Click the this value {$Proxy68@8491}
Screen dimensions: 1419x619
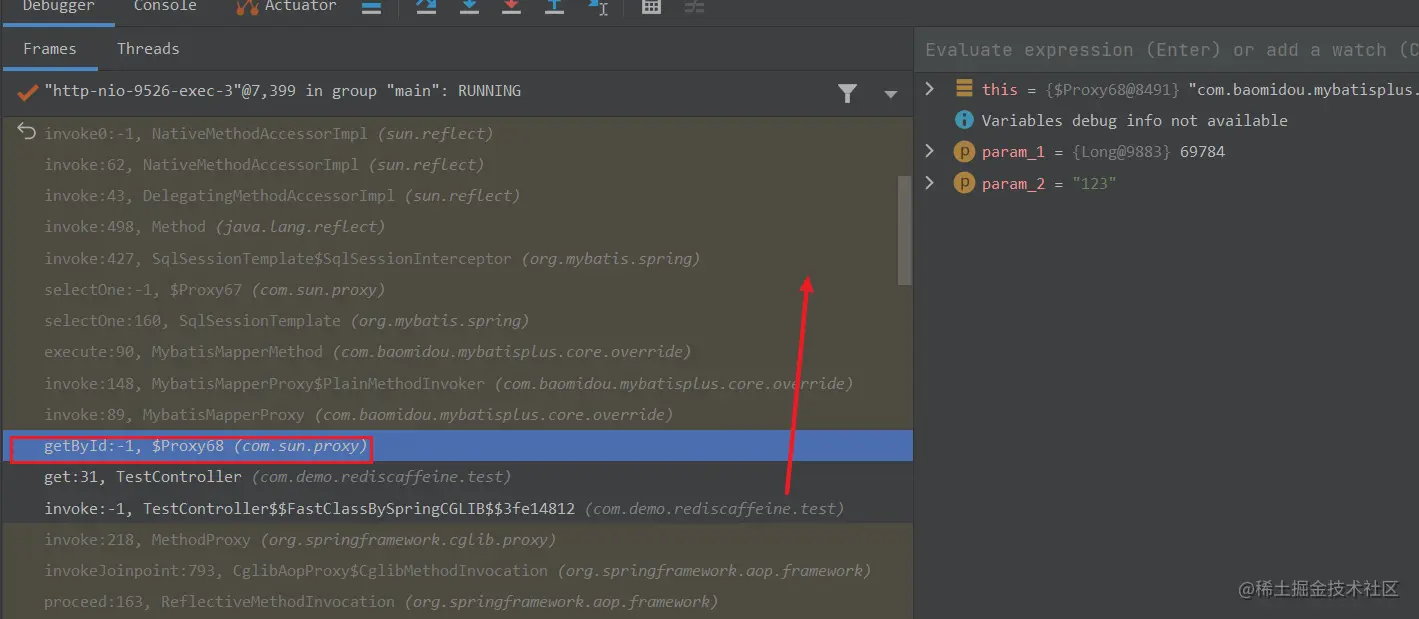(x=1113, y=89)
